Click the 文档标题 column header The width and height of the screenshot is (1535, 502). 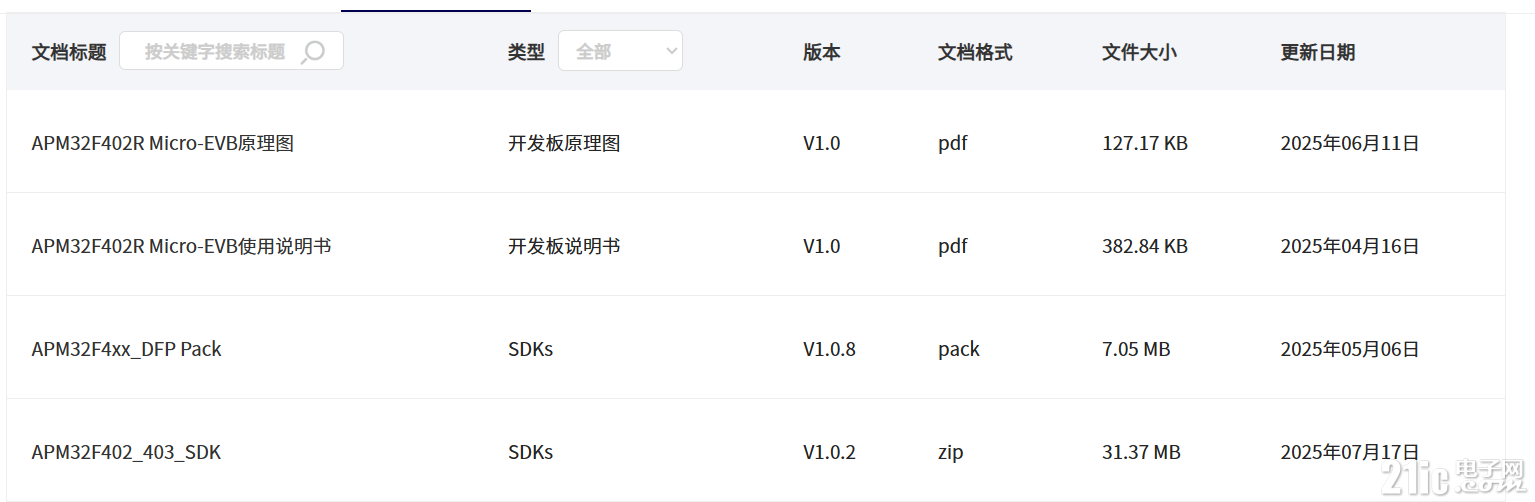tap(69, 52)
